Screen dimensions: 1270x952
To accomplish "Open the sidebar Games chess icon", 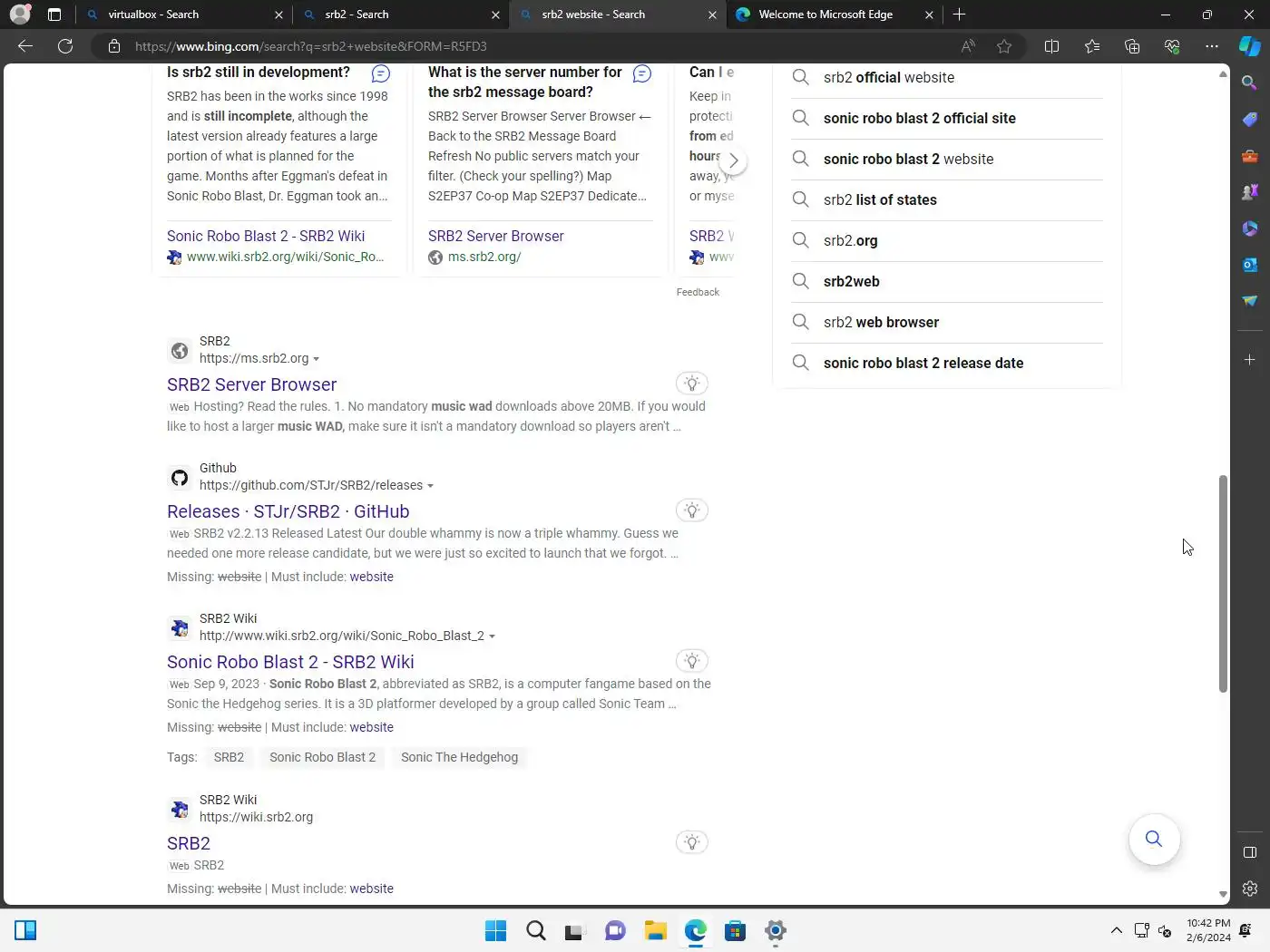I will (1250, 192).
